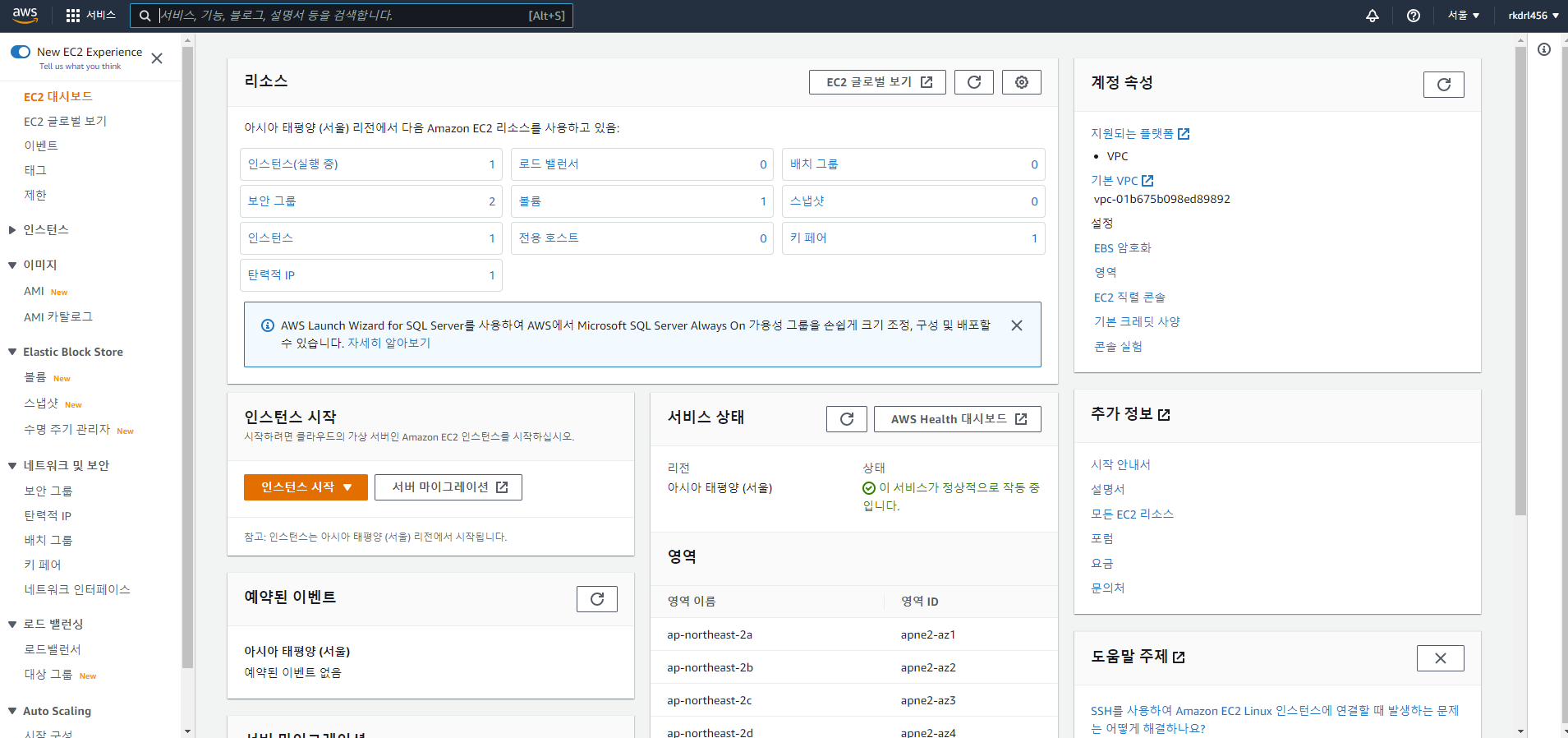This screenshot has width=1568, height=738.
Task: Open the EBS 암호화 setting link
Action: click(x=1123, y=248)
